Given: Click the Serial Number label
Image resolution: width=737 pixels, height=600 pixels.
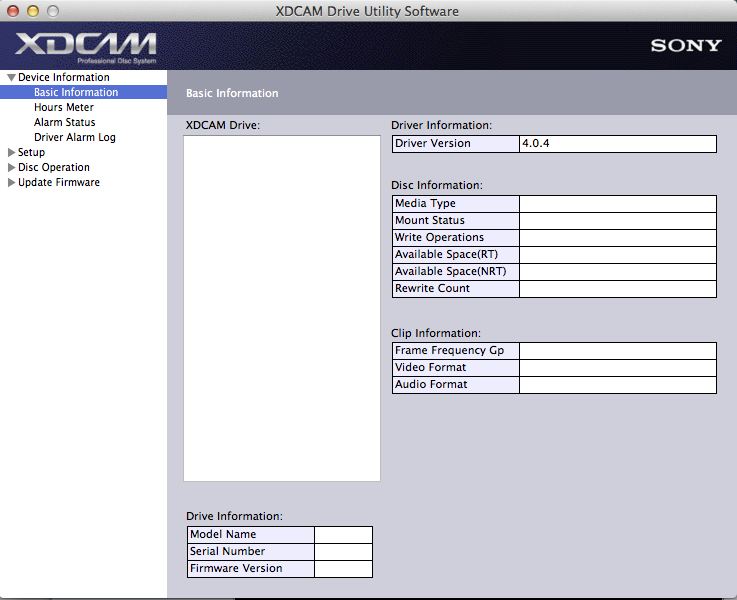Looking at the screenshot, I should click(227, 551).
